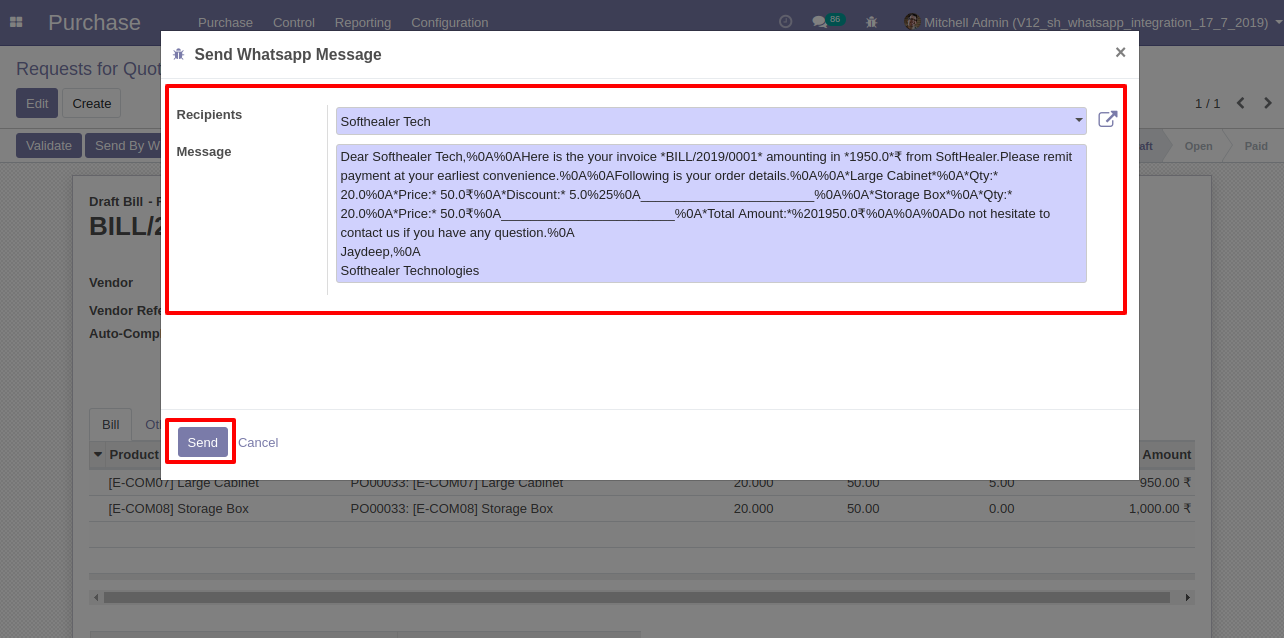Open the activities clock icon
This screenshot has width=1284, height=638.
coord(786,22)
